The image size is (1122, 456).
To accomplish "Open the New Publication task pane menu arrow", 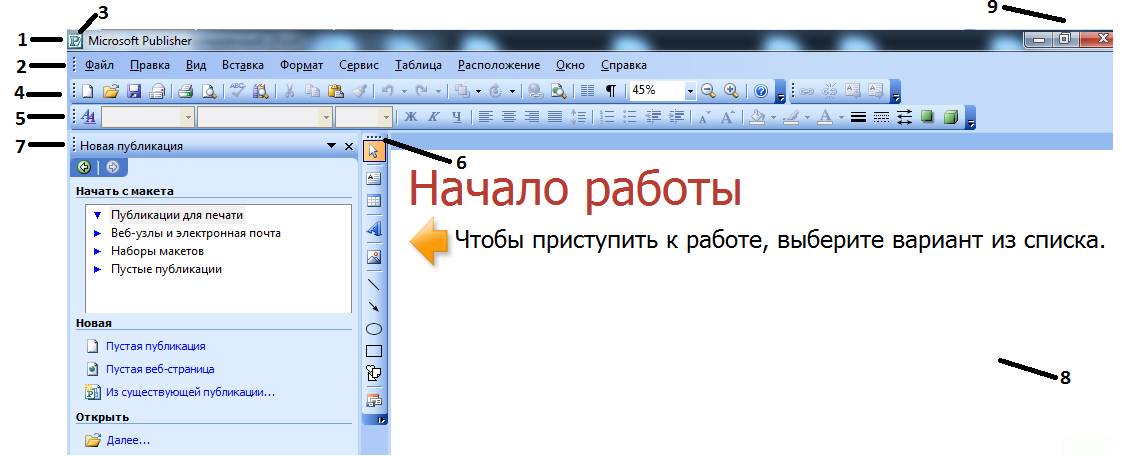I will (331, 146).
